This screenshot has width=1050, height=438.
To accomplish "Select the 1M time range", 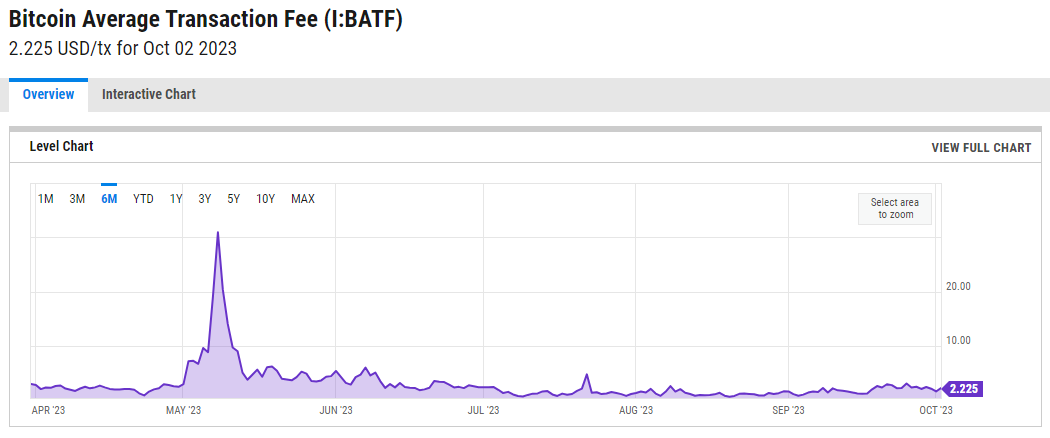I will [x=46, y=199].
